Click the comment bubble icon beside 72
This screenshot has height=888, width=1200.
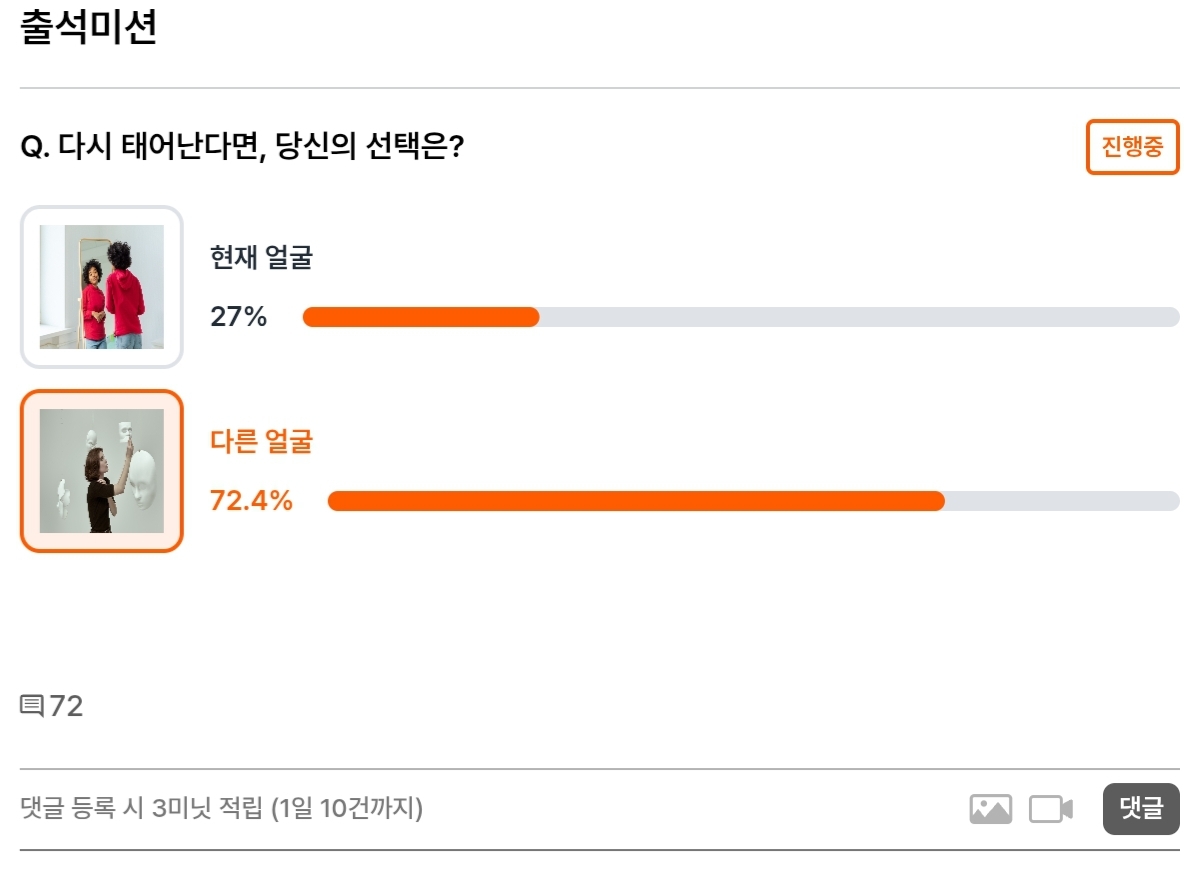coord(32,706)
